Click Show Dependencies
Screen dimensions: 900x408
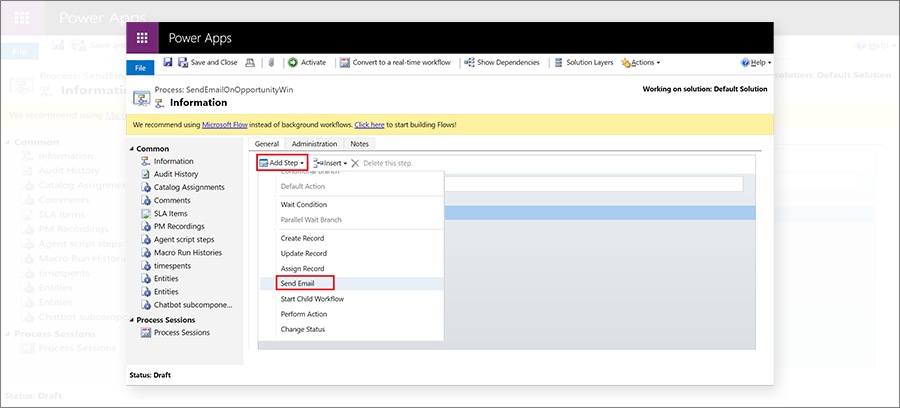pos(502,63)
